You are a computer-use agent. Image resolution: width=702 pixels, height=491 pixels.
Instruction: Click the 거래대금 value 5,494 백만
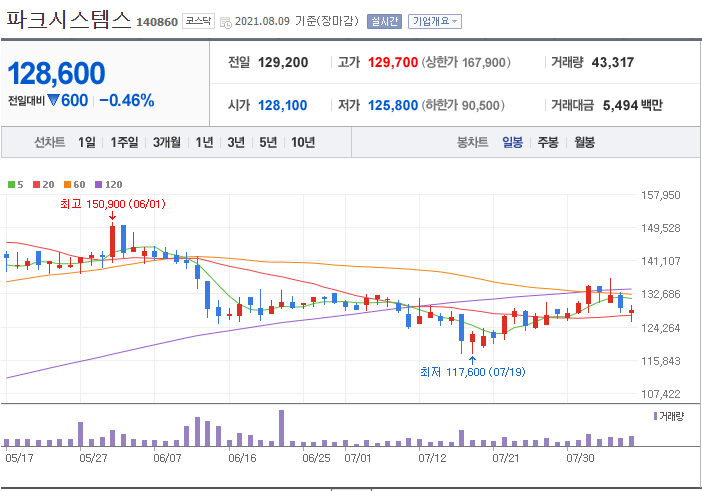633,105
